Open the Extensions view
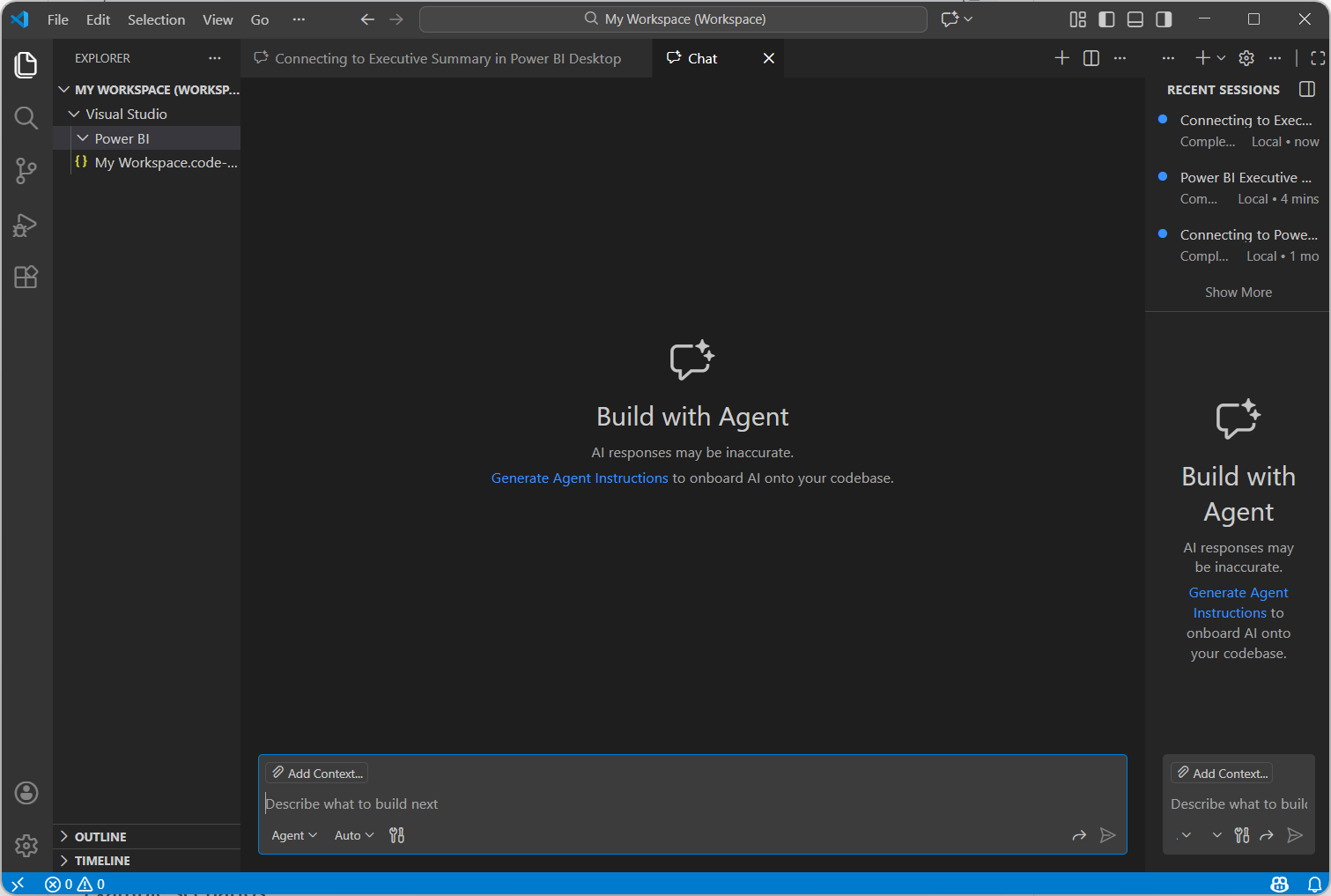The width and height of the screenshot is (1331, 896). [x=26, y=278]
